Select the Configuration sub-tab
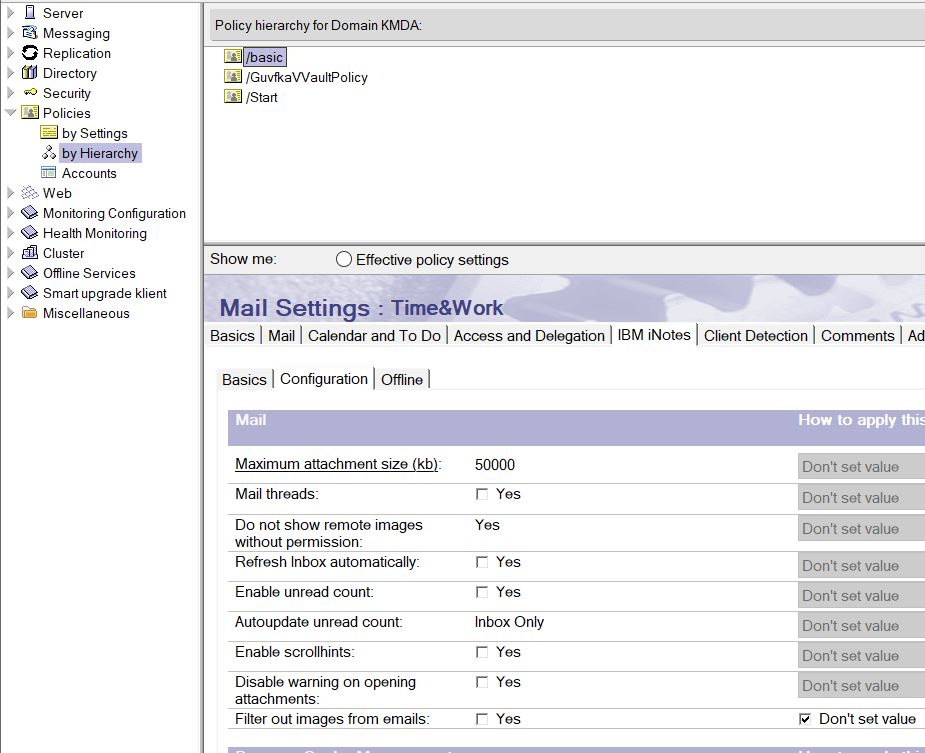 click(324, 379)
